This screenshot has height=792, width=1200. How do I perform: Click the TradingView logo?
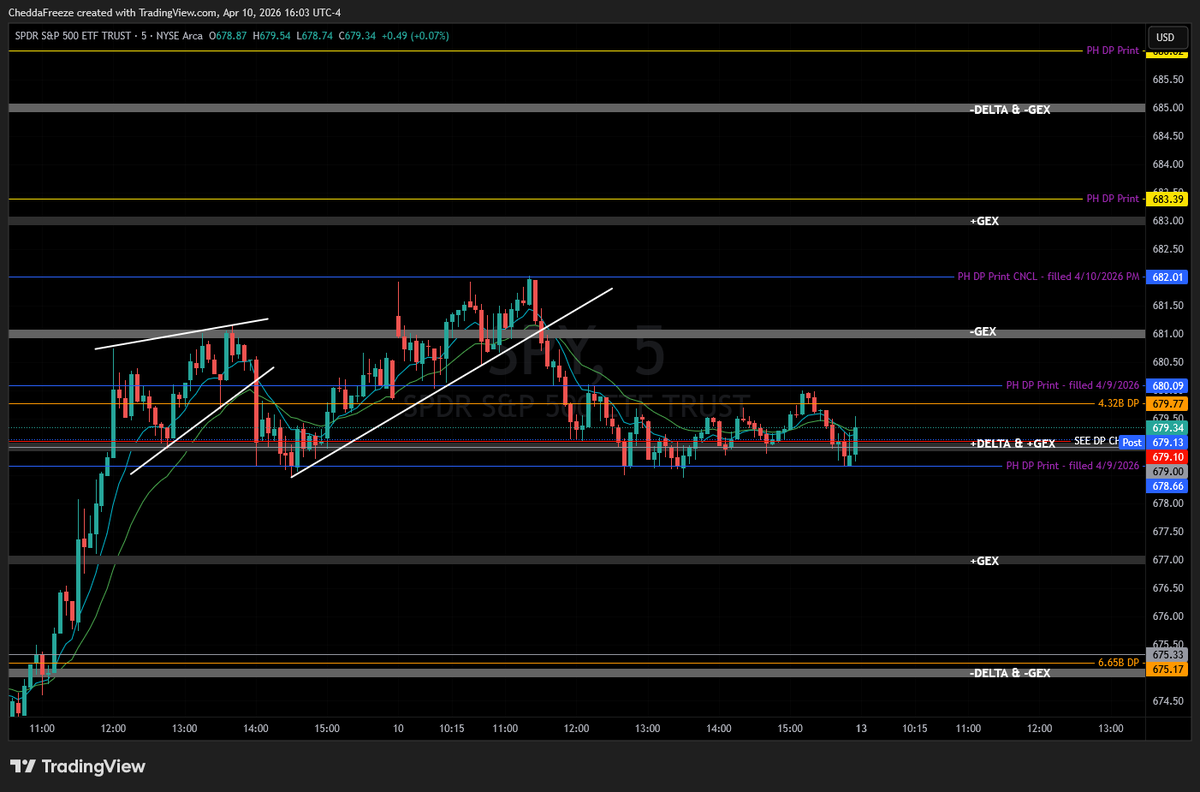click(x=78, y=767)
